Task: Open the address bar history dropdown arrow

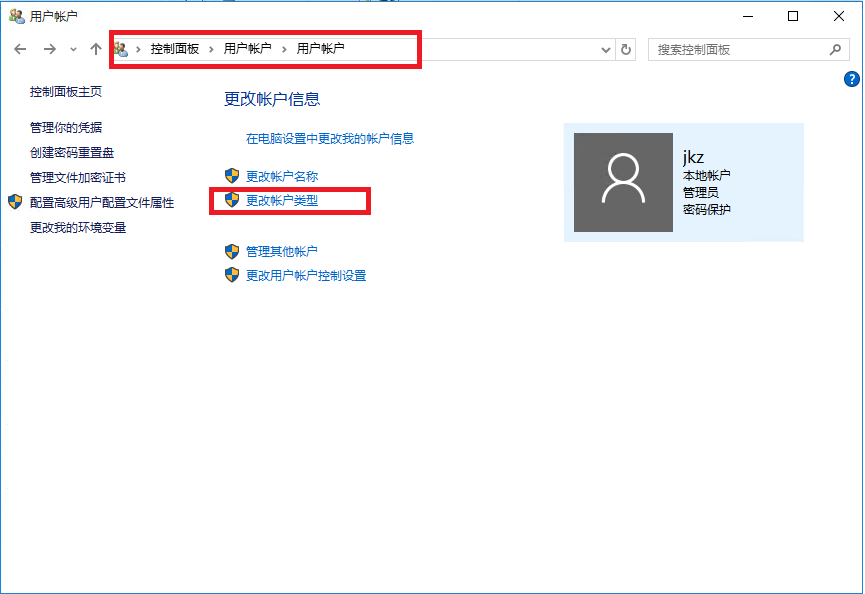Action: (x=604, y=48)
